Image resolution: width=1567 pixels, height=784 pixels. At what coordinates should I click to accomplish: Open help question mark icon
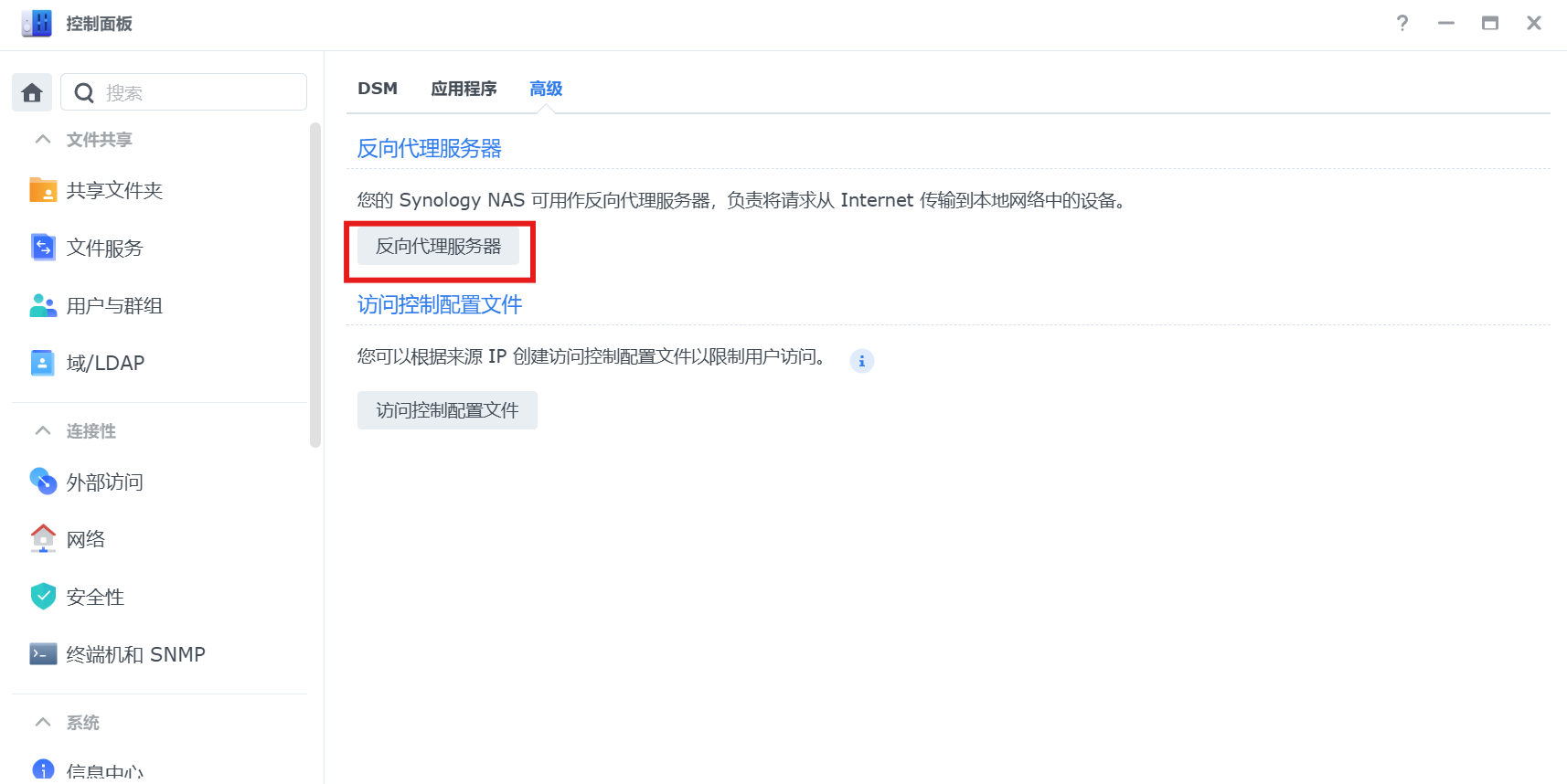pos(1402,23)
